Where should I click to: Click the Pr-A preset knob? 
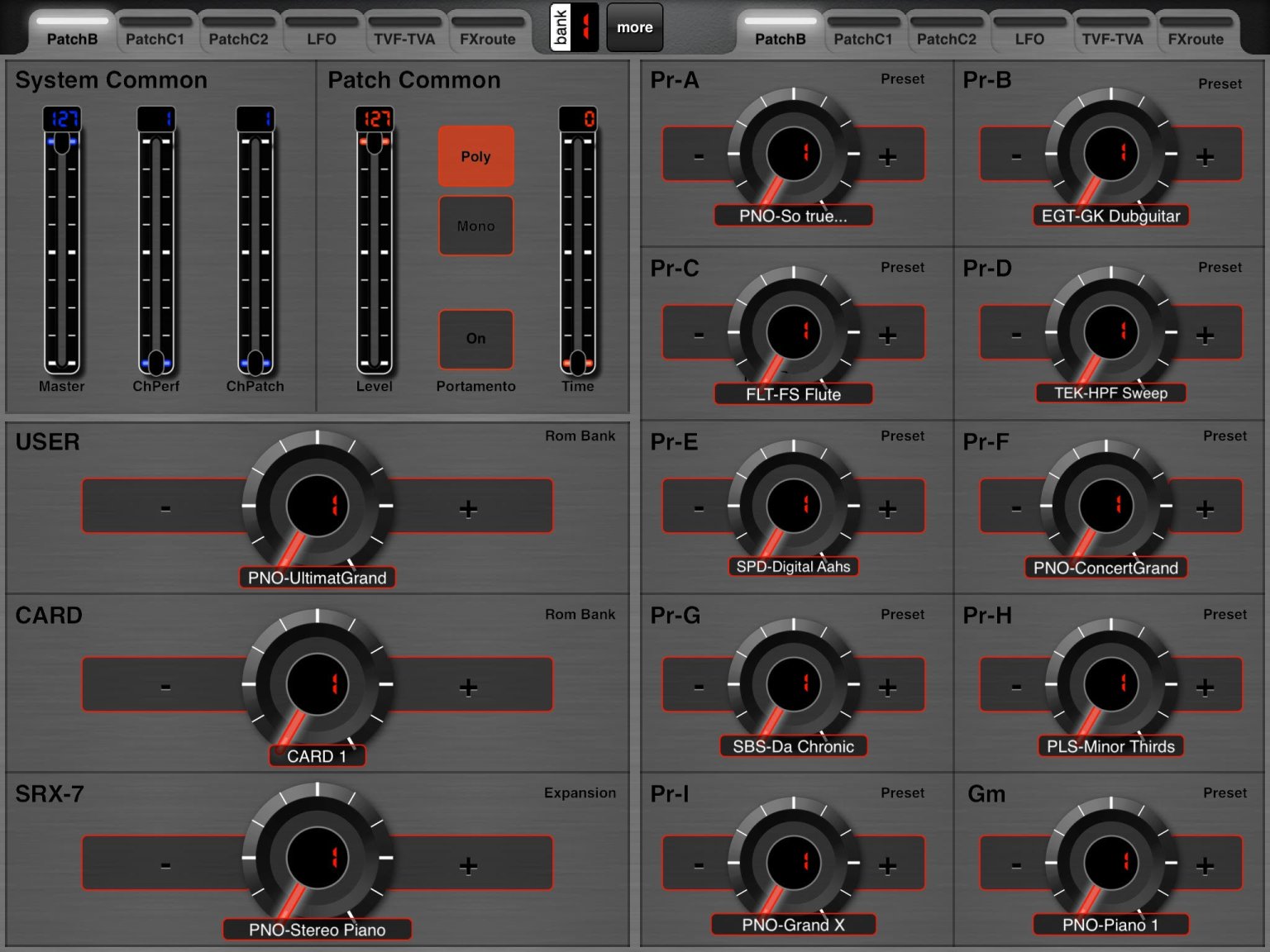click(794, 154)
